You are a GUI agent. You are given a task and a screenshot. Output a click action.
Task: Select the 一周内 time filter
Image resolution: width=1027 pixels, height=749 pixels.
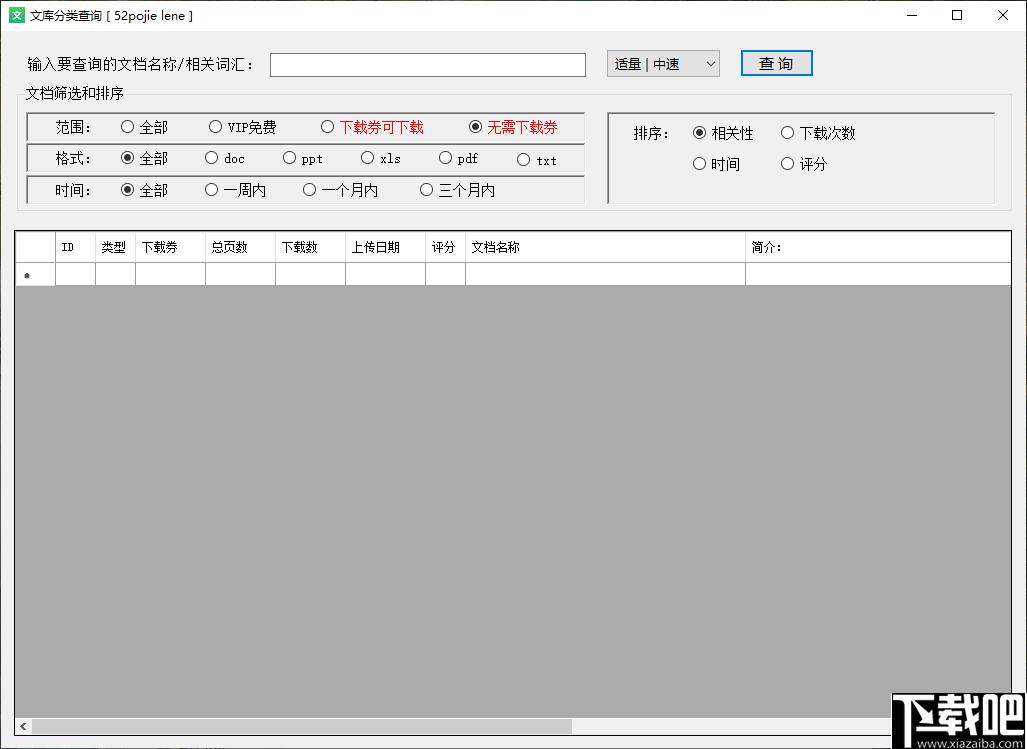coord(235,191)
